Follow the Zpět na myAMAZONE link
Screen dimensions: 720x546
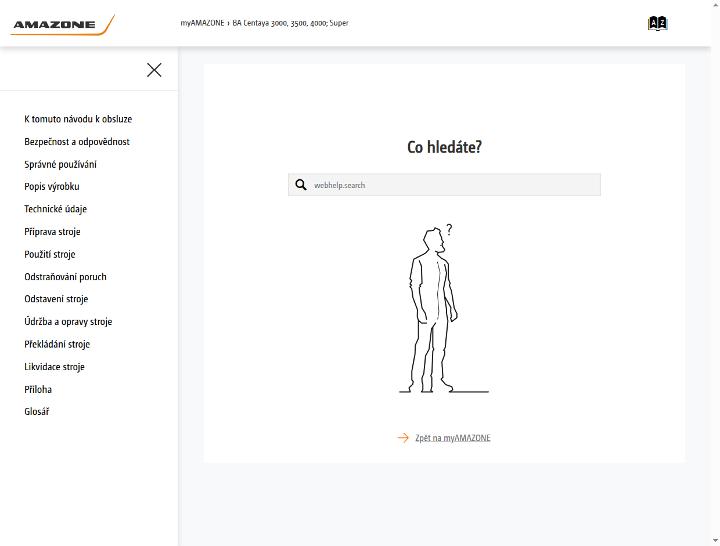click(x=453, y=438)
